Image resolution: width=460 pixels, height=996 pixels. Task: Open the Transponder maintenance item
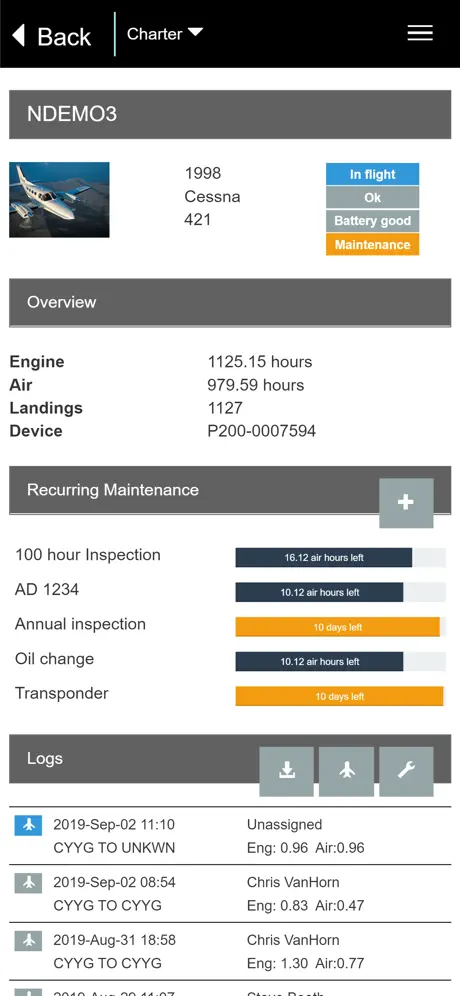(x=62, y=693)
